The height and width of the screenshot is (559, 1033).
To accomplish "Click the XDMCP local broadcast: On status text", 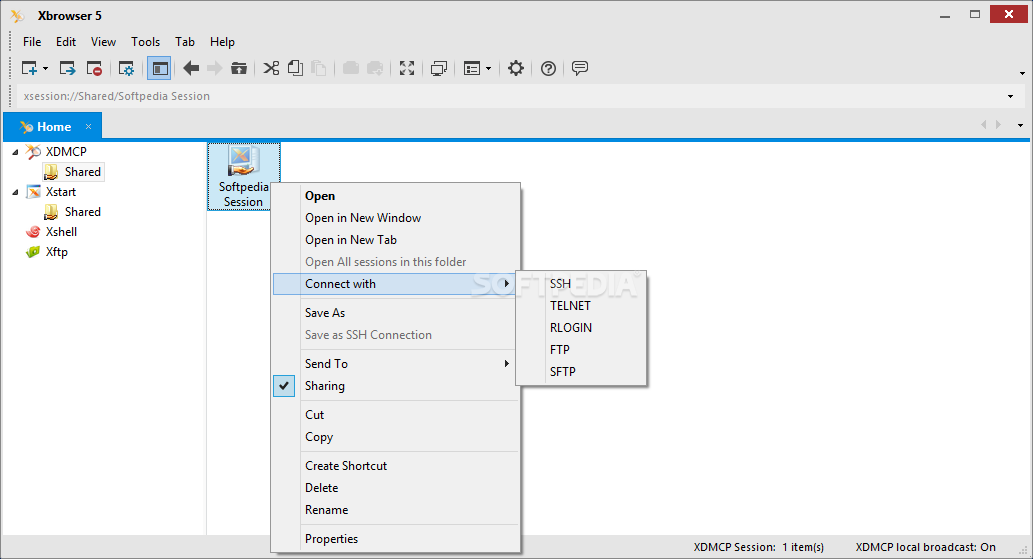I will [x=926, y=547].
